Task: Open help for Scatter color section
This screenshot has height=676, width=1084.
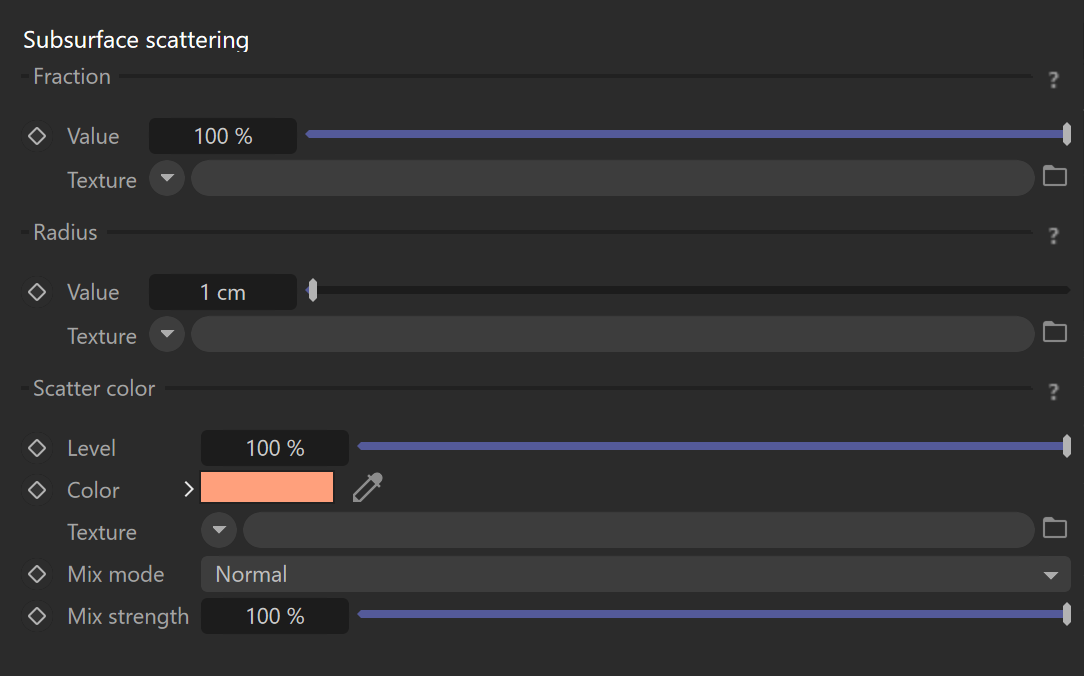Action: (1053, 392)
